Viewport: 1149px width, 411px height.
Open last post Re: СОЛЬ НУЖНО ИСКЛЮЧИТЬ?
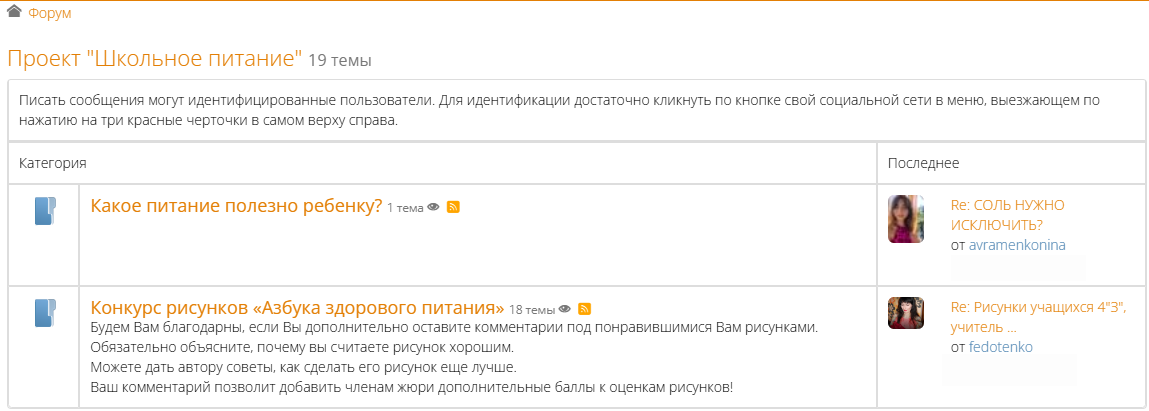1007,214
